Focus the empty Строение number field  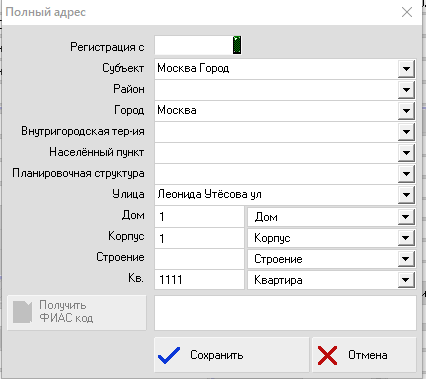coord(199,259)
